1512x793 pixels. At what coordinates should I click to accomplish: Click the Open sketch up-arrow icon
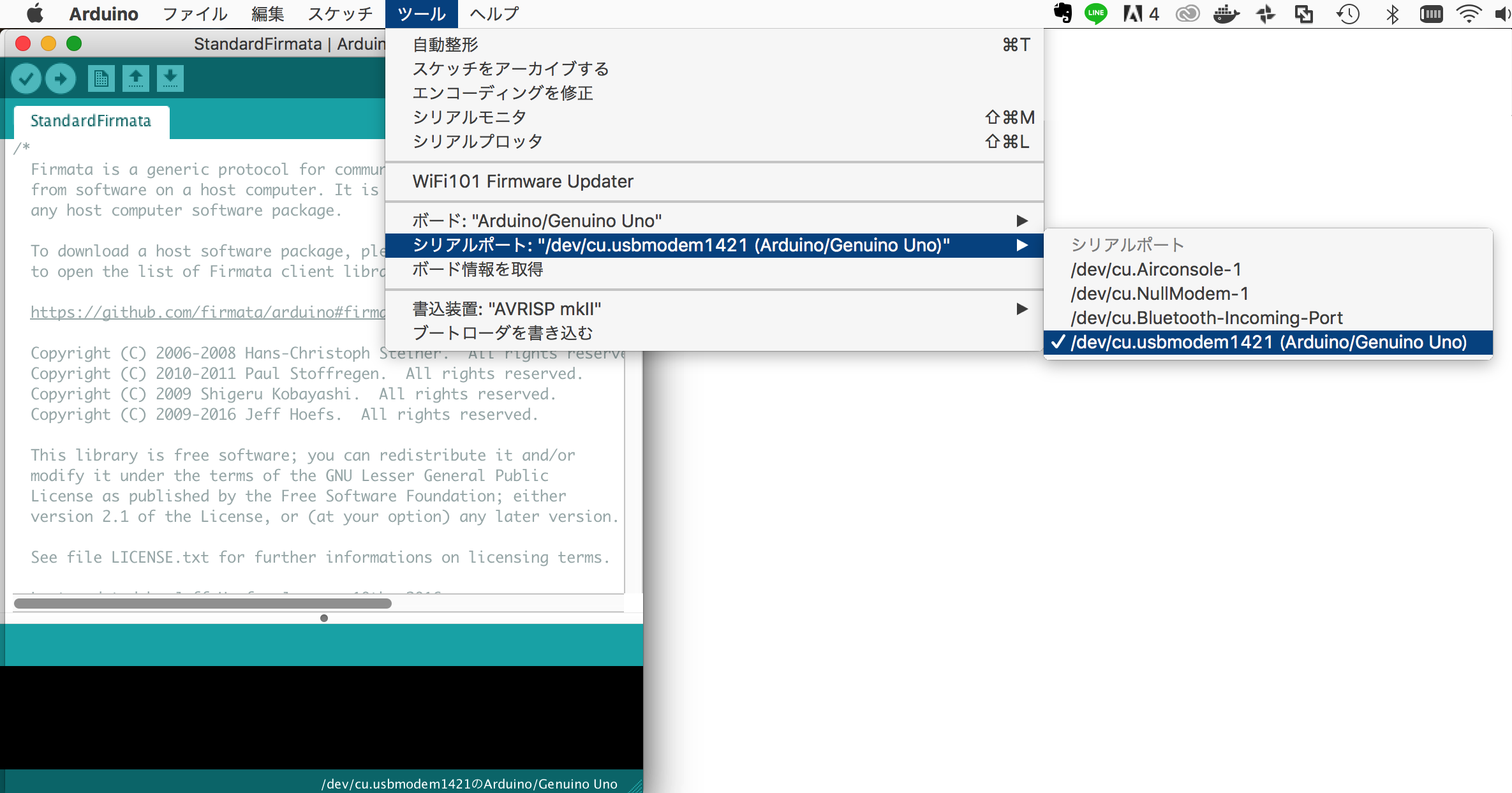click(135, 79)
